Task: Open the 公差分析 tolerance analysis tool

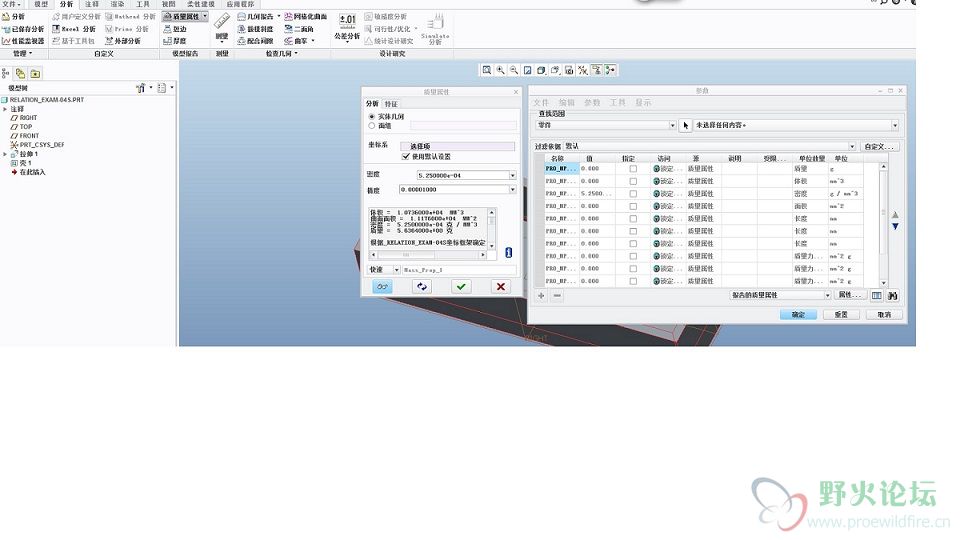Action: (347, 28)
